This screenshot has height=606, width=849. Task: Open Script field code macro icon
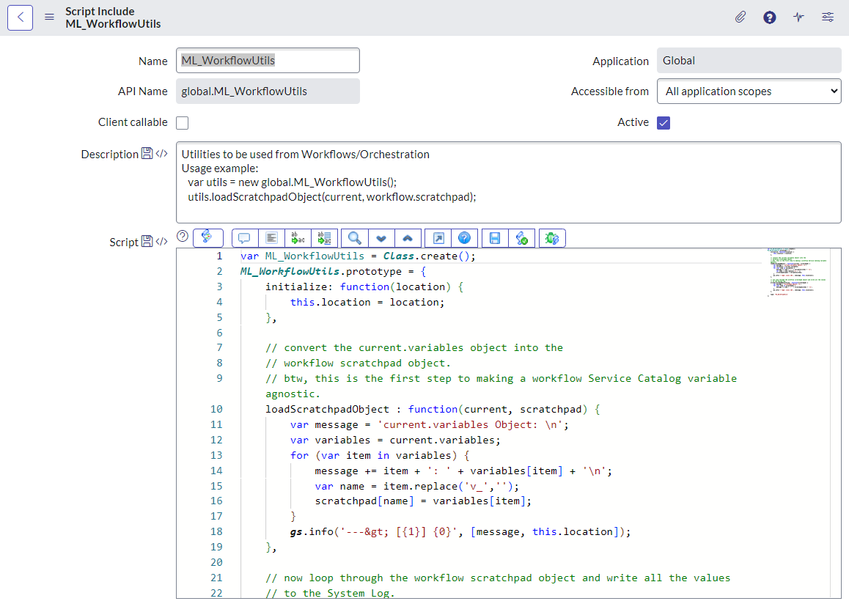(161, 241)
